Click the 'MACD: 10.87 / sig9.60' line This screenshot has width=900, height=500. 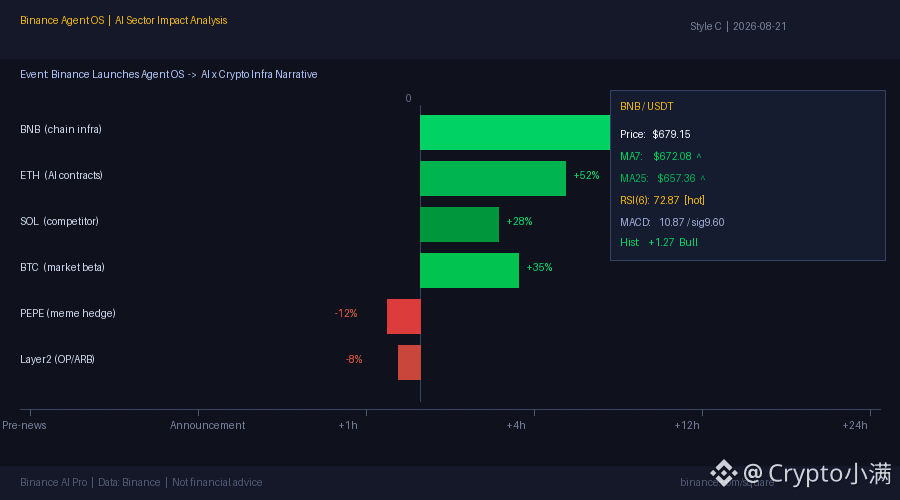(x=672, y=222)
